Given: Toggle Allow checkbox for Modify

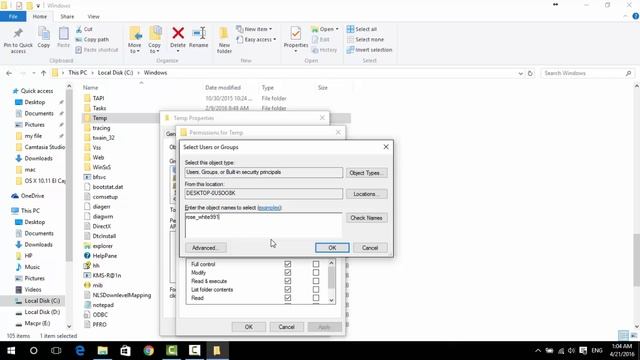Looking at the screenshot, I should coord(288,273).
